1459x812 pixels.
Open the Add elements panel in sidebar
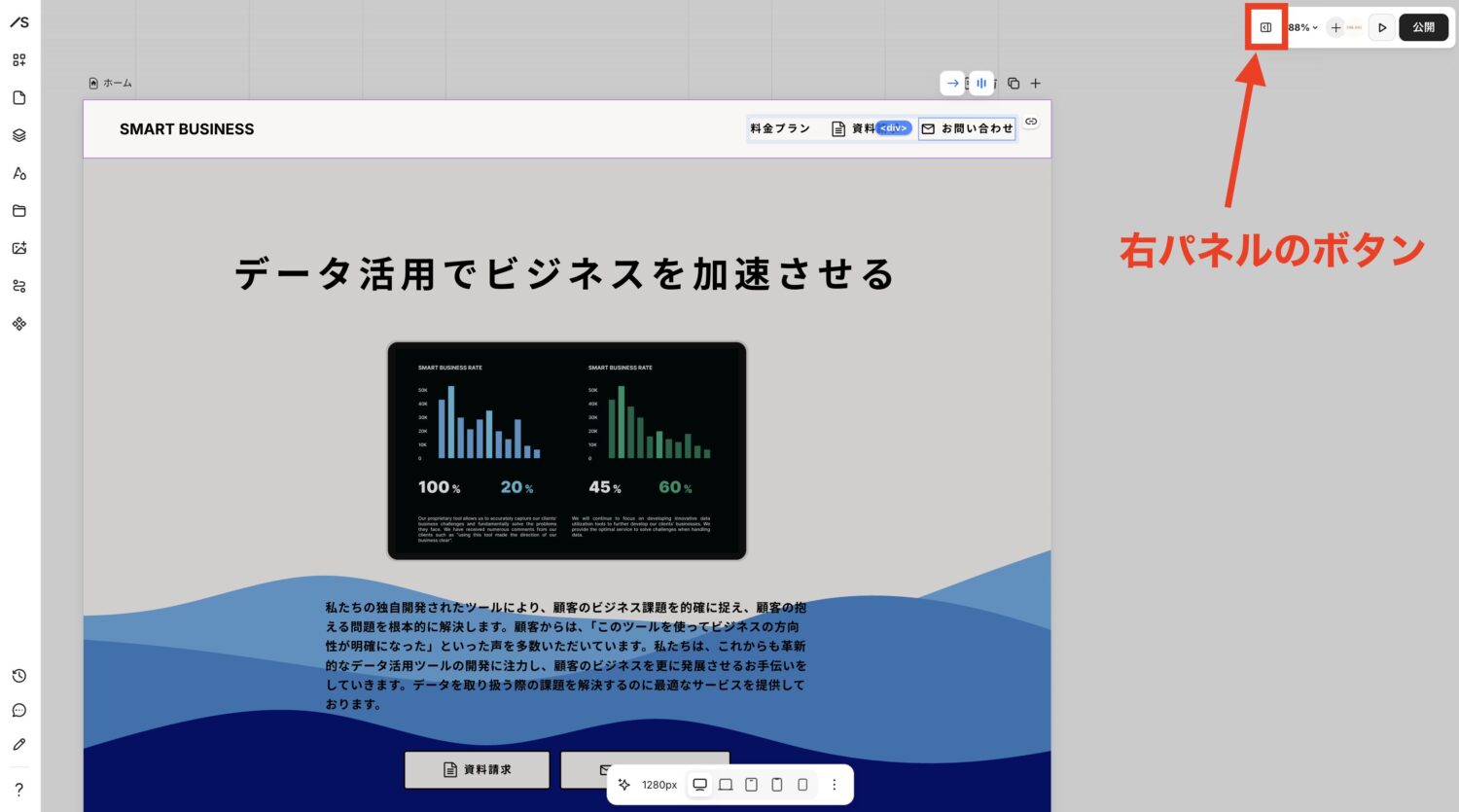(x=19, y=60)
